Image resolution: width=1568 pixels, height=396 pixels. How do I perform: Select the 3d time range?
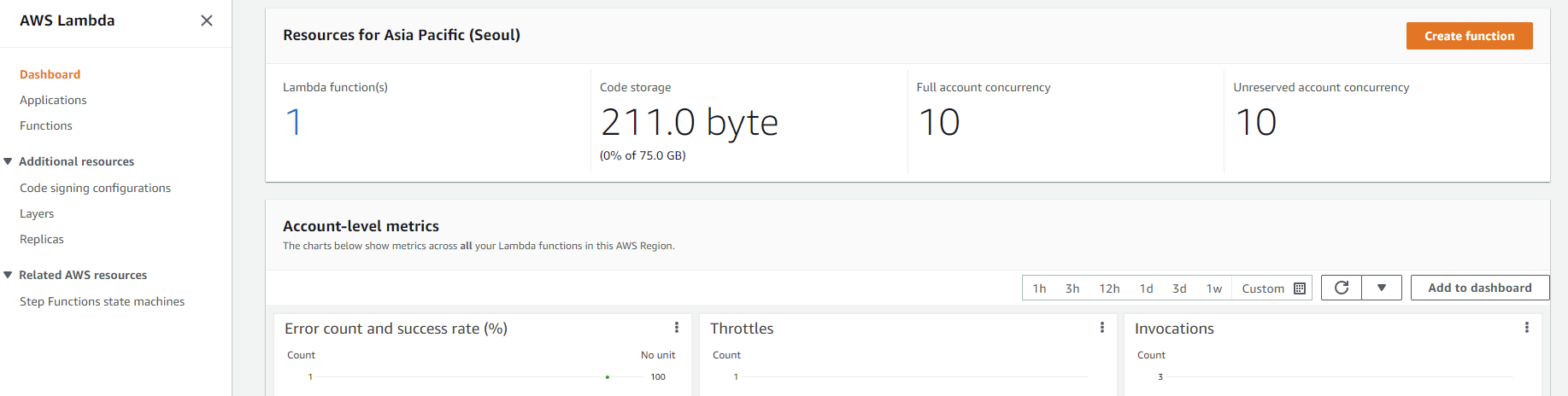(x=1179, y=288)
